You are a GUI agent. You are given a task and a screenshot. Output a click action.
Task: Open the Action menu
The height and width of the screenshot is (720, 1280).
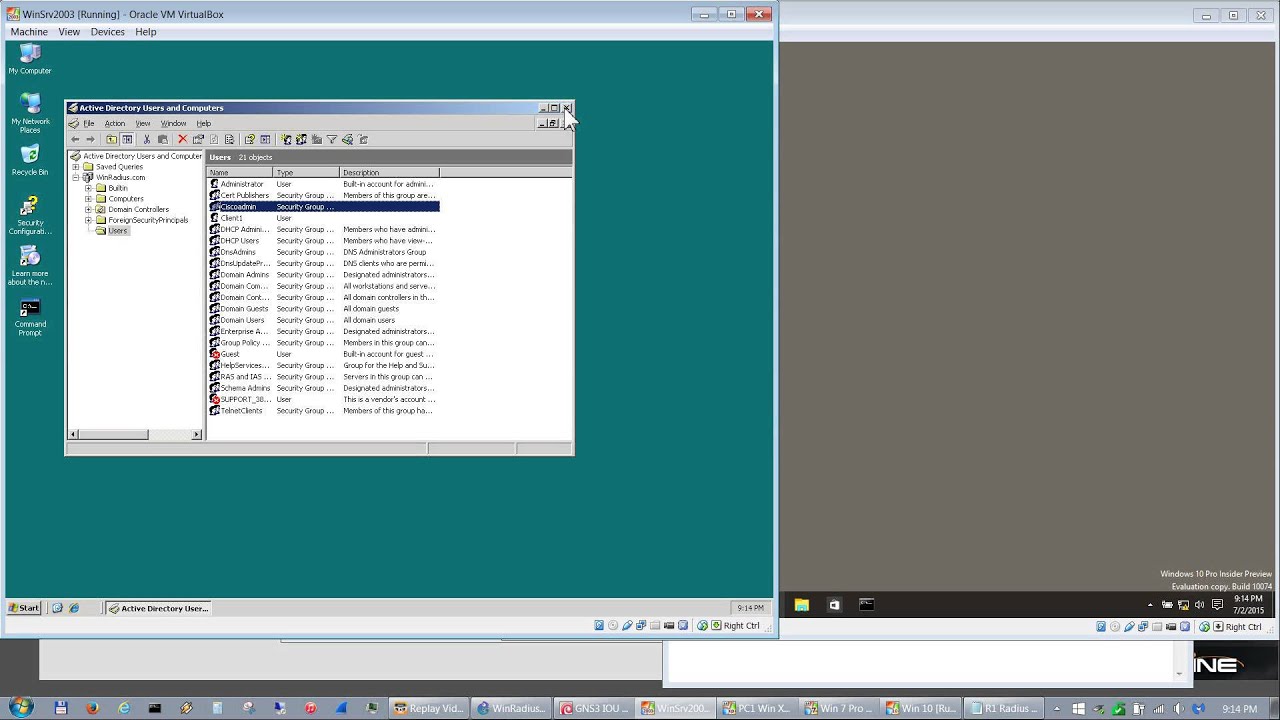(115, 123)
